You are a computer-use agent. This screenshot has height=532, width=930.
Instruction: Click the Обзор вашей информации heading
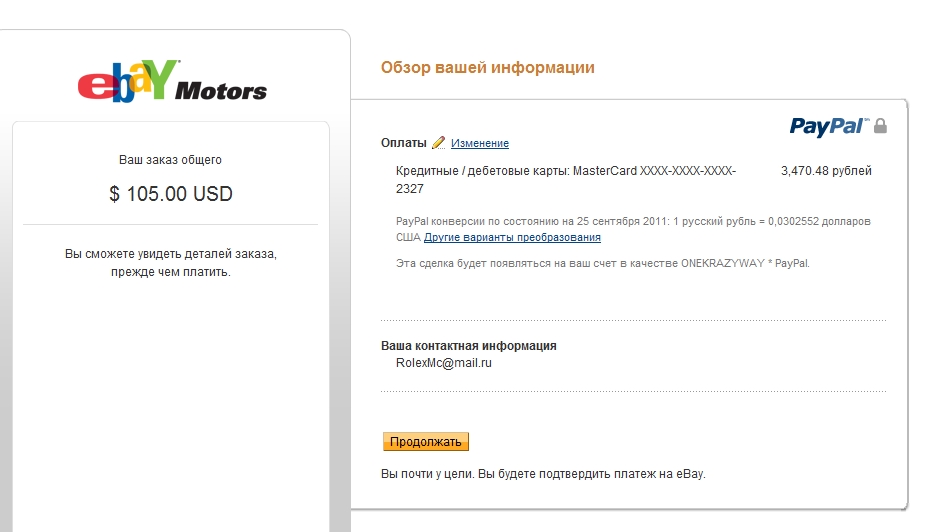(x=488, y=68)
